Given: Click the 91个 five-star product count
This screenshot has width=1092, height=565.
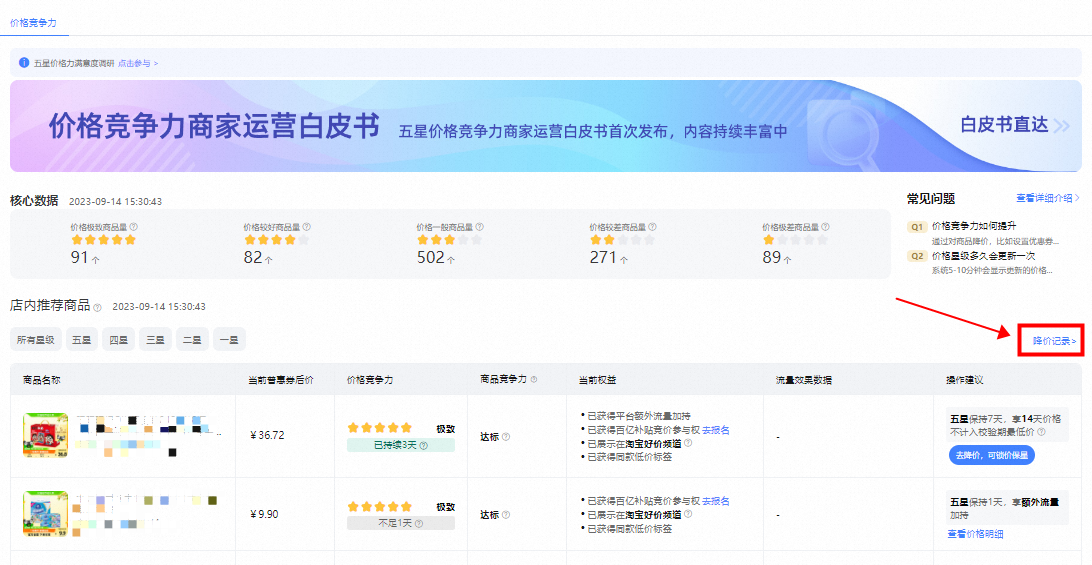Looking at the screenshot, I should click(85, 258).
